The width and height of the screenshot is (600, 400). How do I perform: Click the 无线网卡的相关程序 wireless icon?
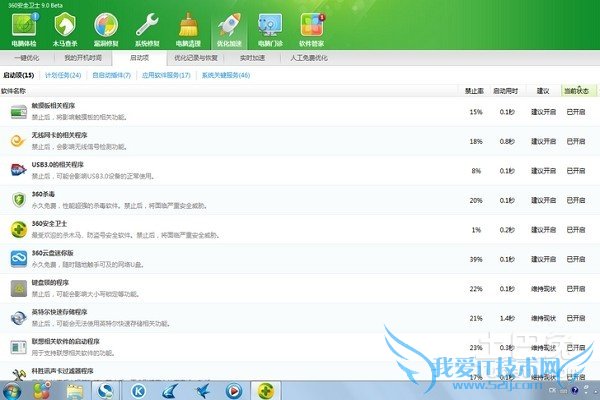(x=18, y=141)
